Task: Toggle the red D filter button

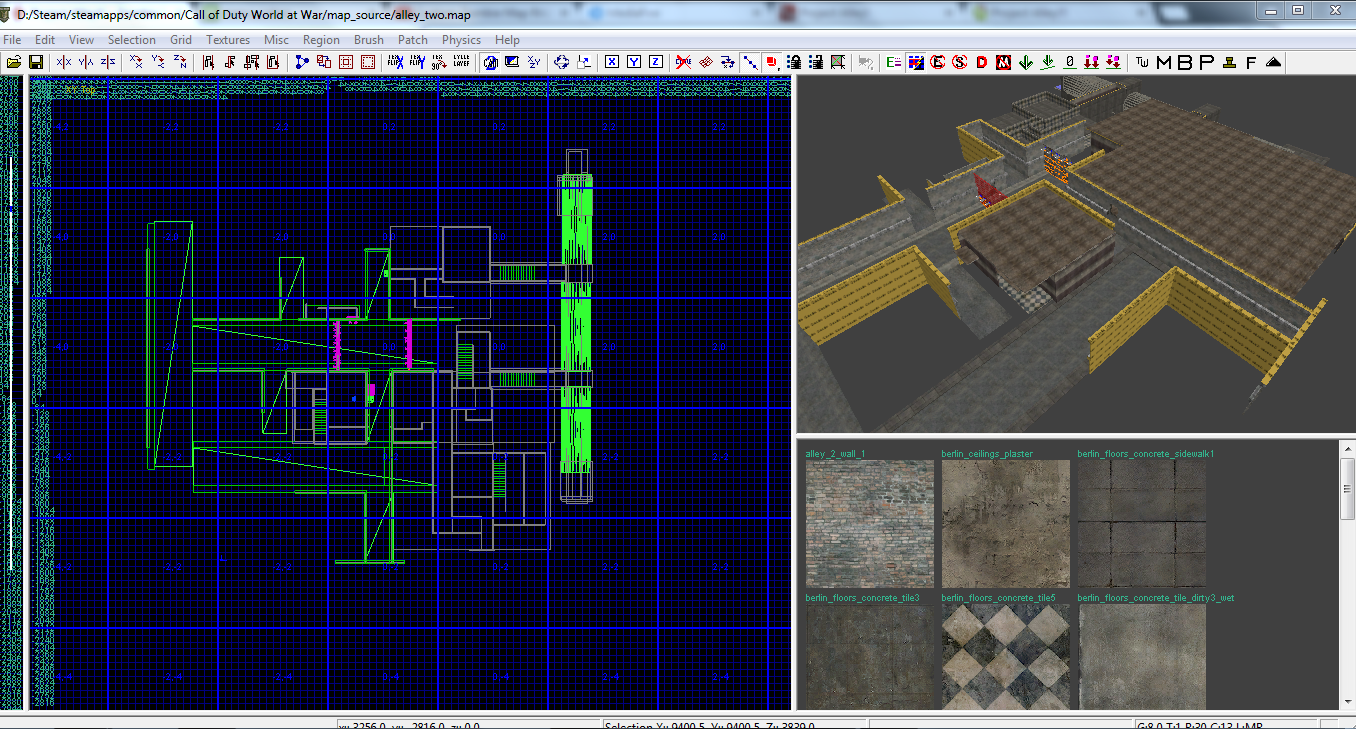Action: click(x=981, y=62)
